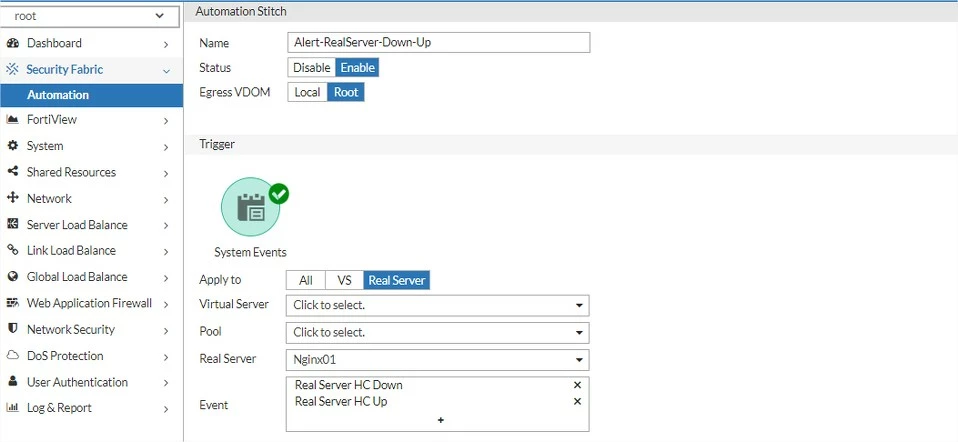Expand the Link Load Balance chevron

tap(166, 252)
